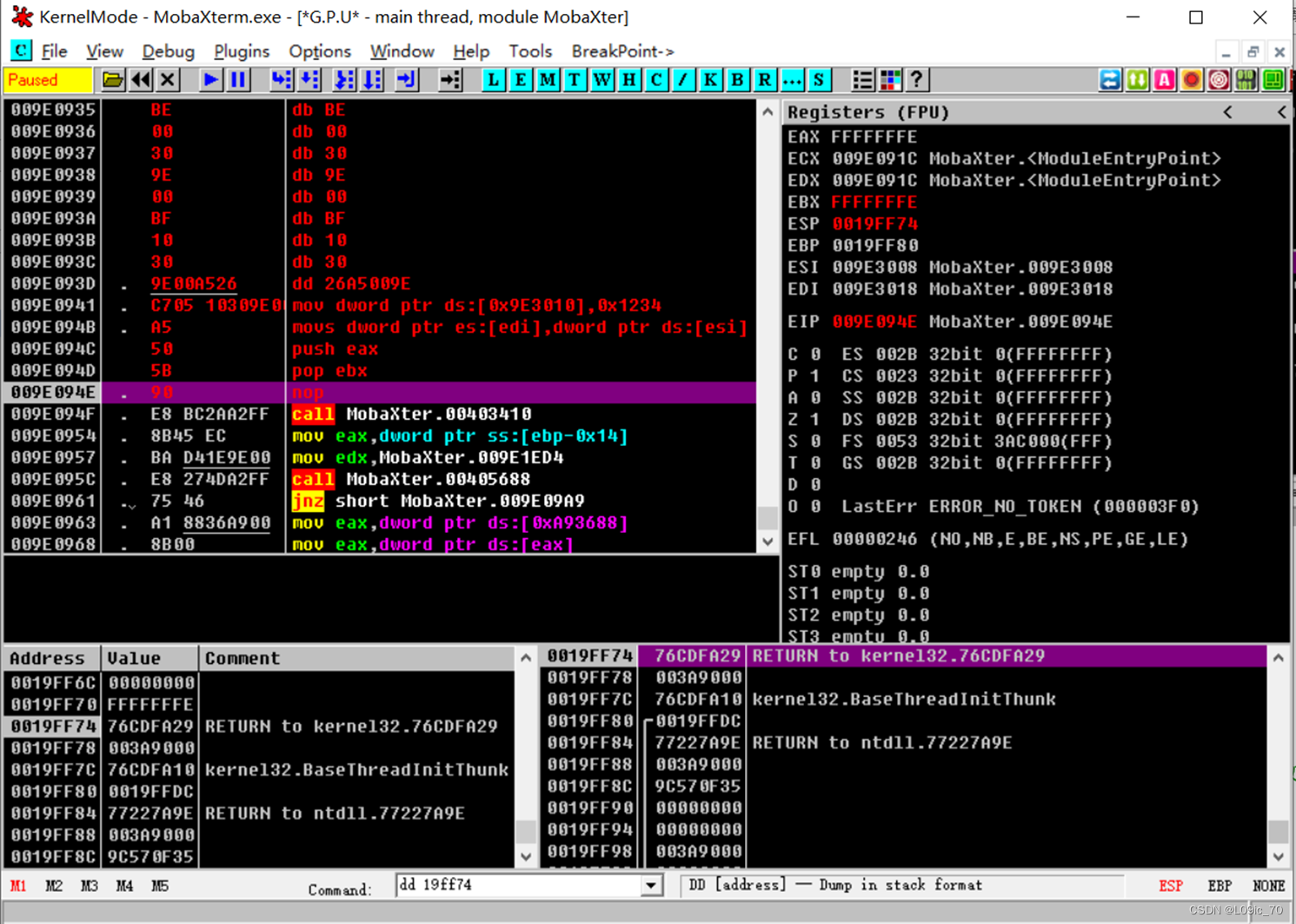Toggle the Z flag value in registers
The height and width of the screenshot is (924, 1296).
point(815,419)
